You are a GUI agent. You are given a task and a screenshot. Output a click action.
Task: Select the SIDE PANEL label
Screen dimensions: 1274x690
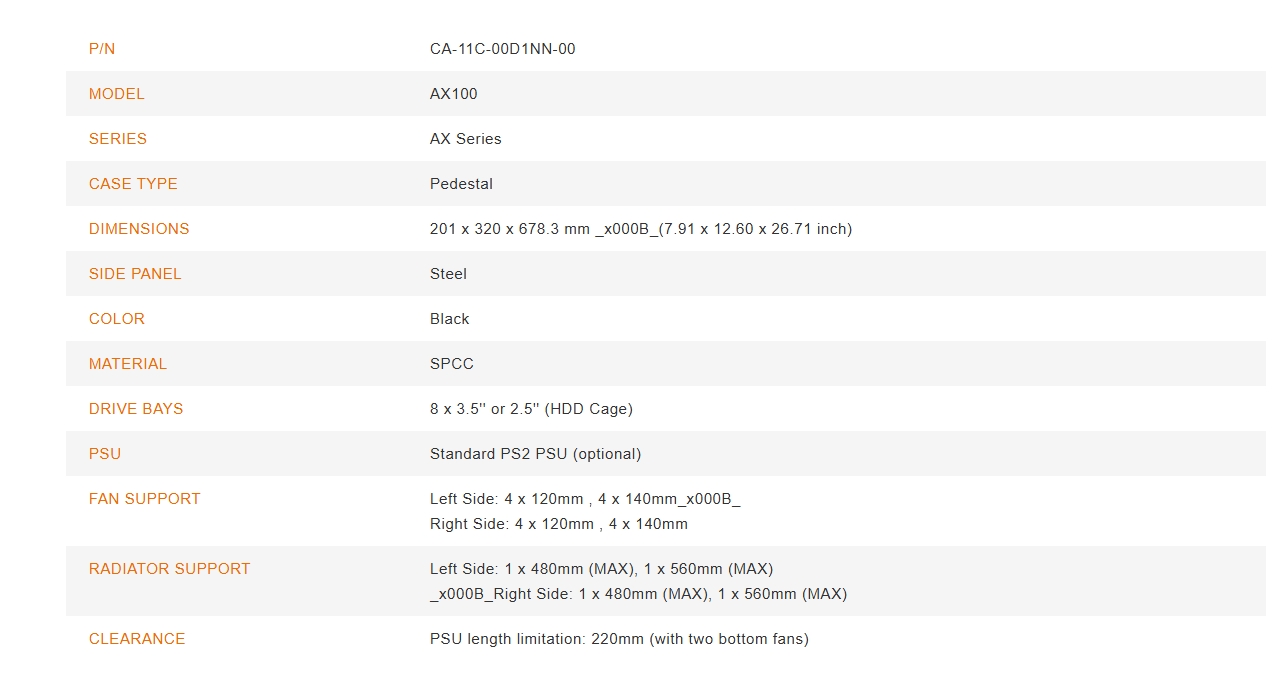coord(135,274)
